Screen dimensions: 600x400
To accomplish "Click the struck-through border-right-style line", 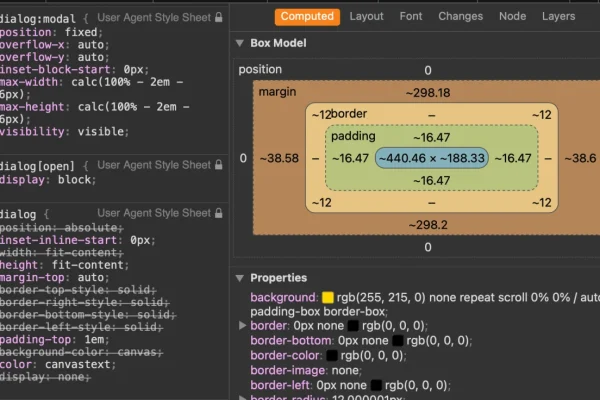I will (x=85, y=302).
